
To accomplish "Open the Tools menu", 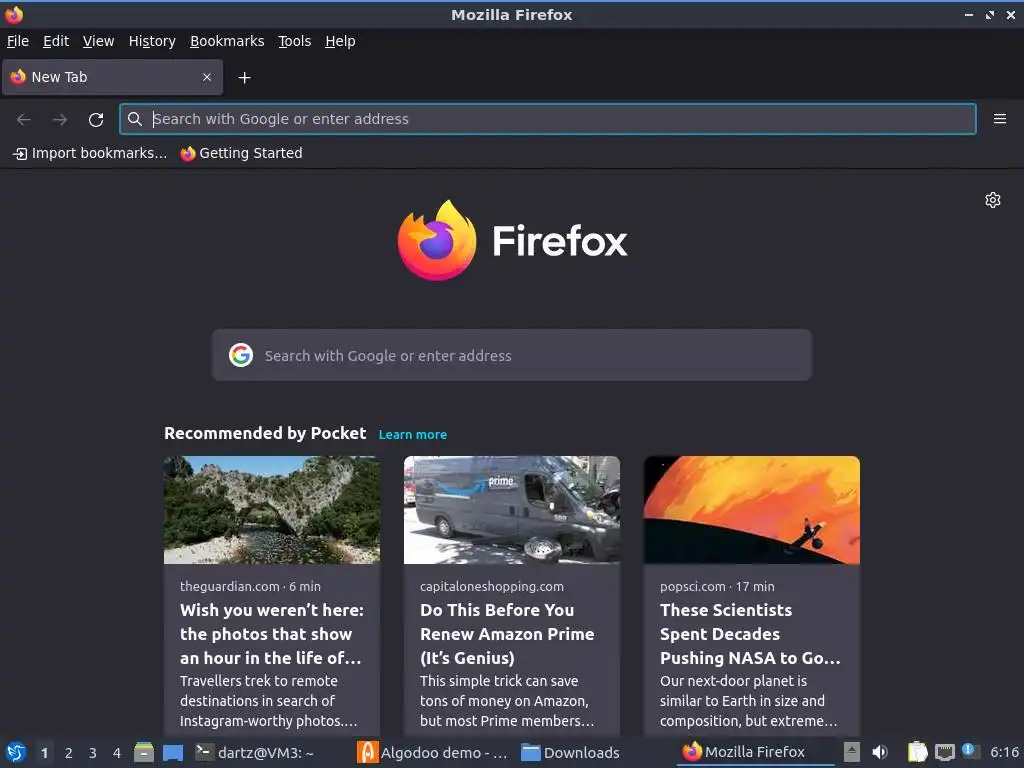I will [x=295, y=41].
